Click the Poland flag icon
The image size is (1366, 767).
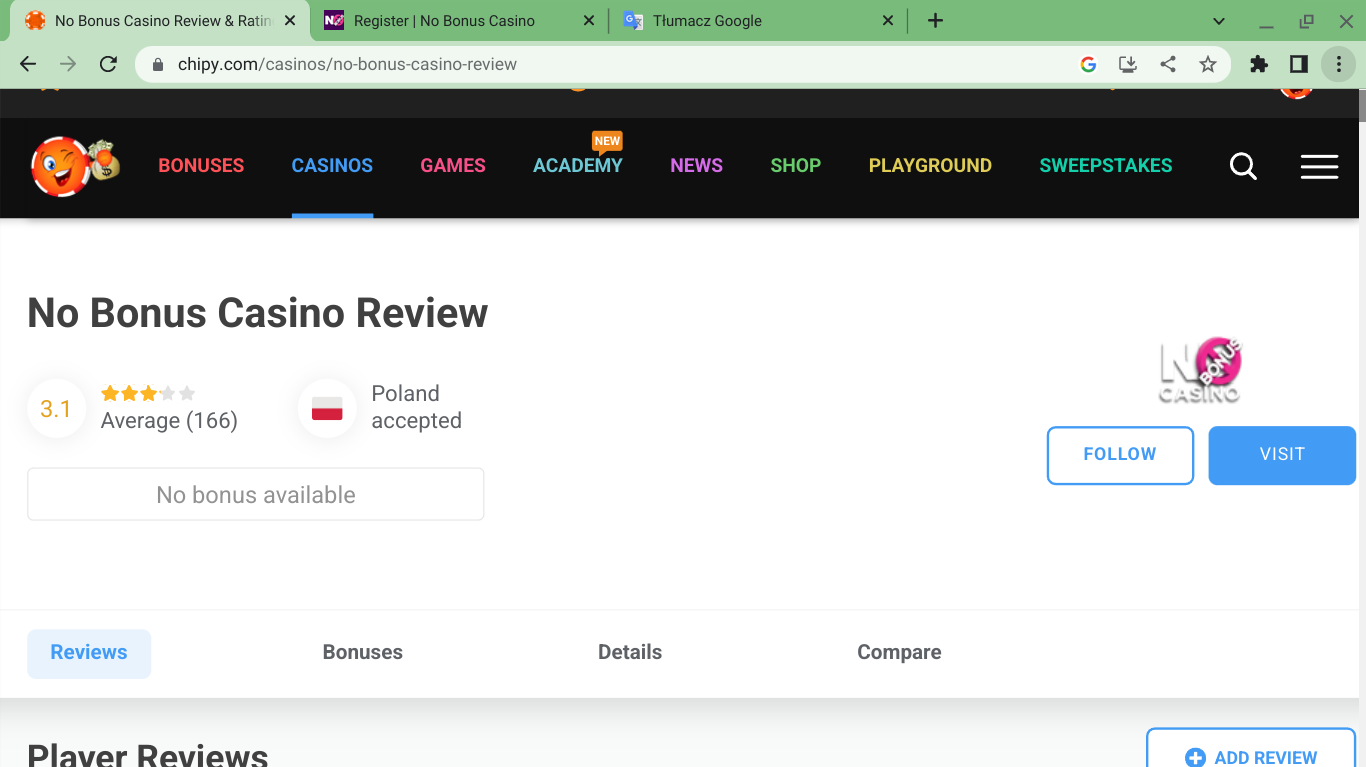pyautogui.click(x=327, y=408)
